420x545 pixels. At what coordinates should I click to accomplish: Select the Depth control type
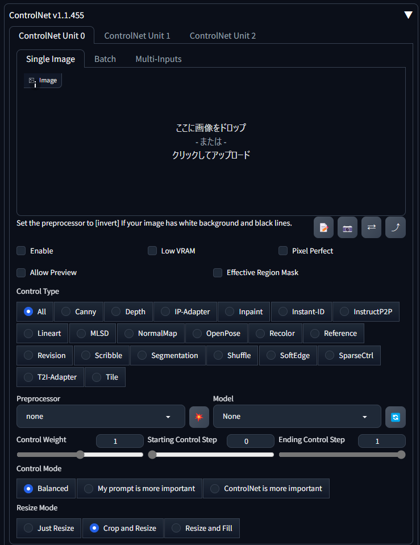(128, 312)
